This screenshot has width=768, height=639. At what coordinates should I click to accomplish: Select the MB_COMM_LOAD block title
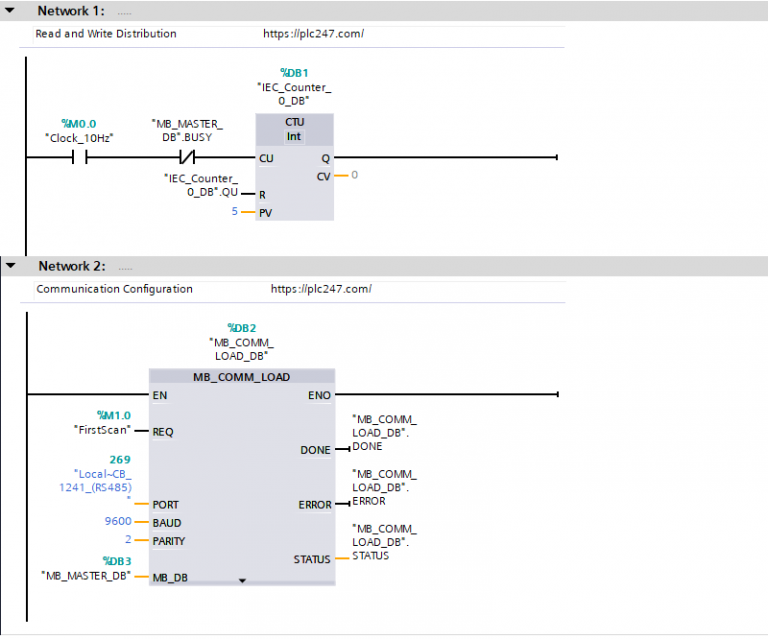(x=241, y=377)
